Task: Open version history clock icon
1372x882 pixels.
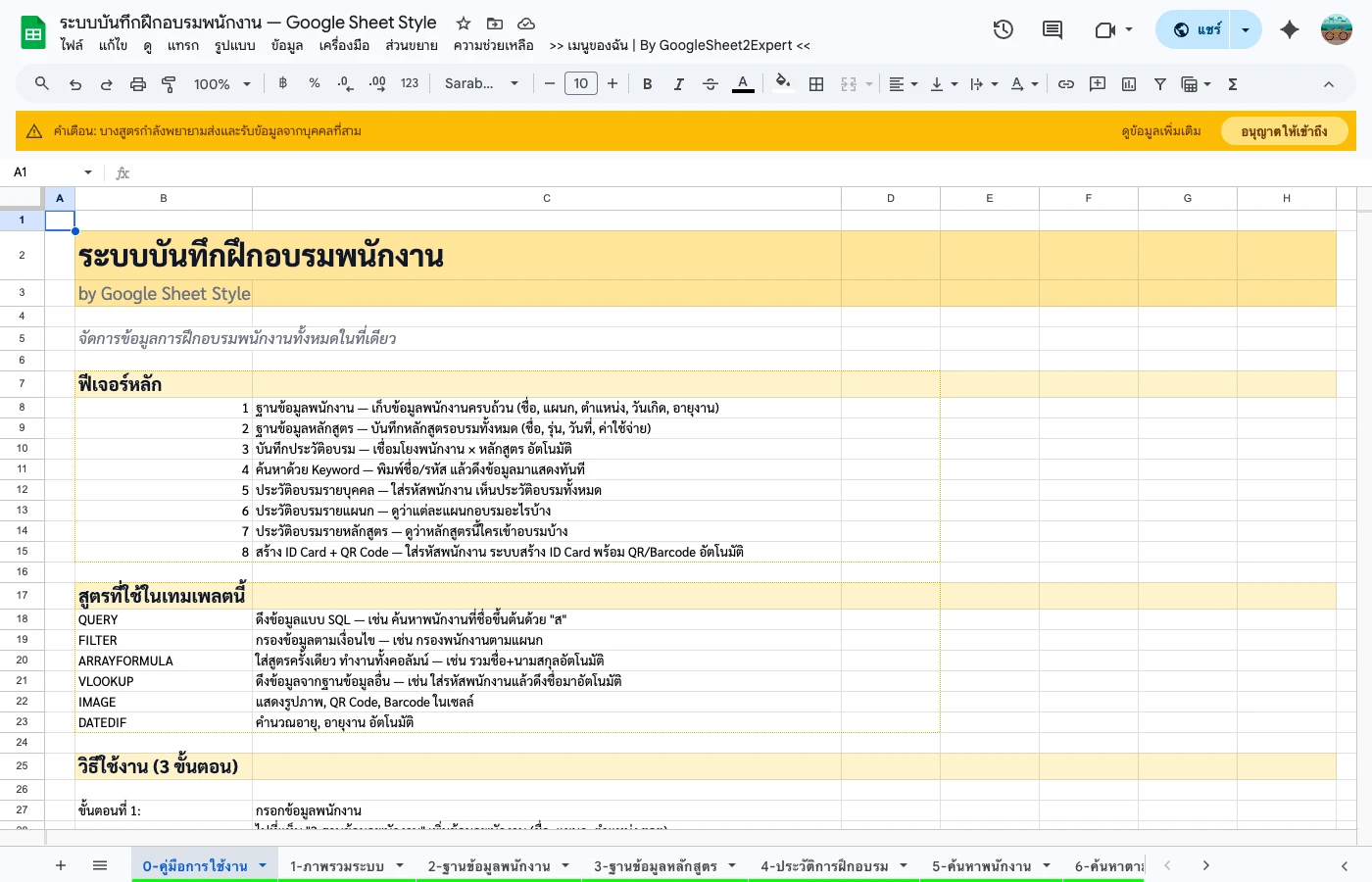Action: 1004,29
